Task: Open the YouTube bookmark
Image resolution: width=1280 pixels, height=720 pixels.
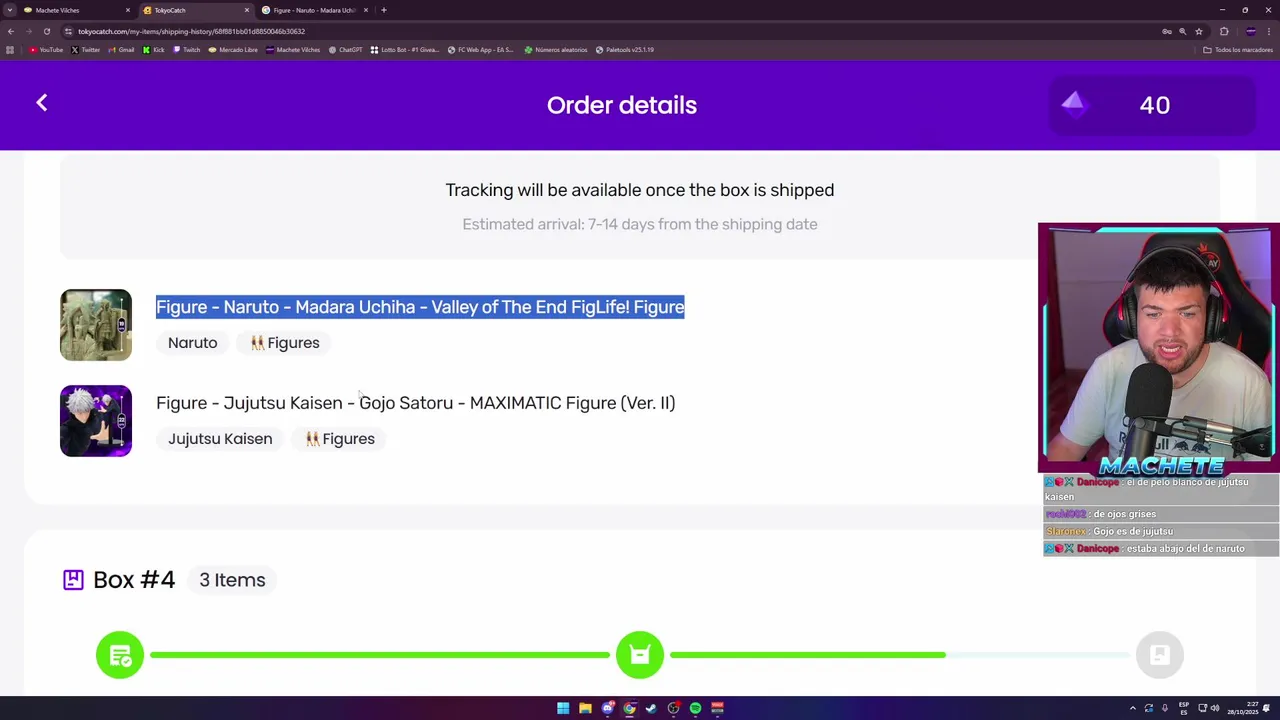Action: pos(46,50)
